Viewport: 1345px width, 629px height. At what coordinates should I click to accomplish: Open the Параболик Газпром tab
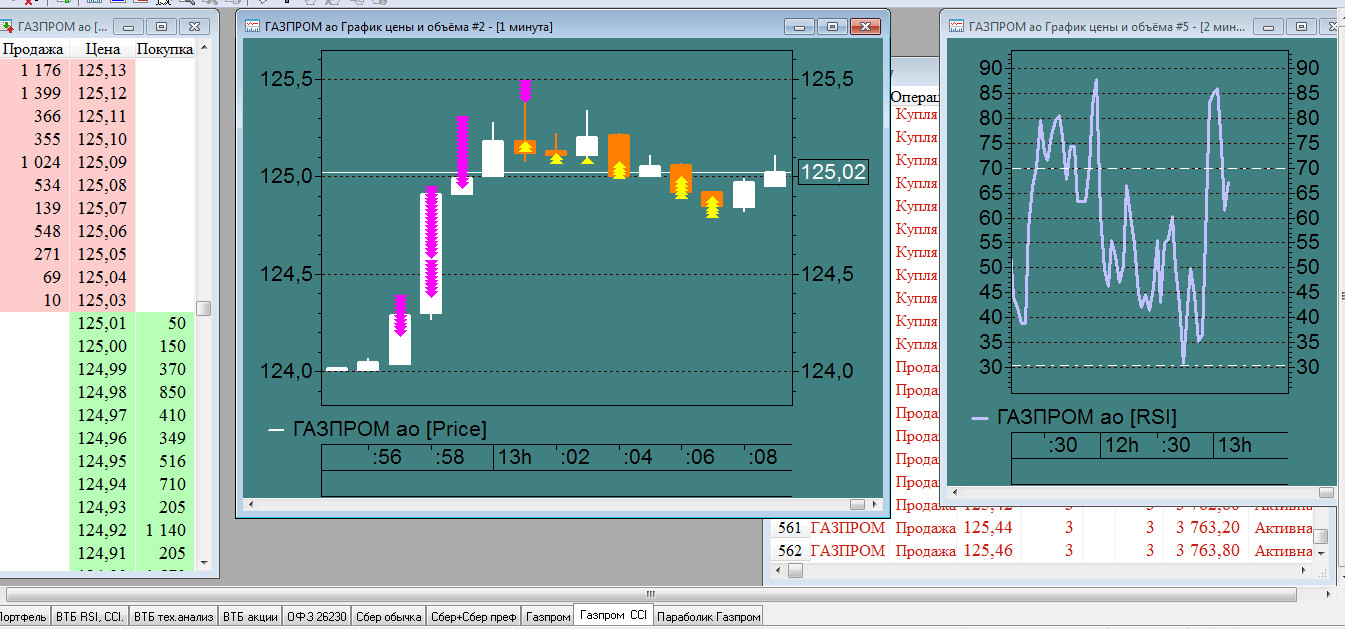709,616
